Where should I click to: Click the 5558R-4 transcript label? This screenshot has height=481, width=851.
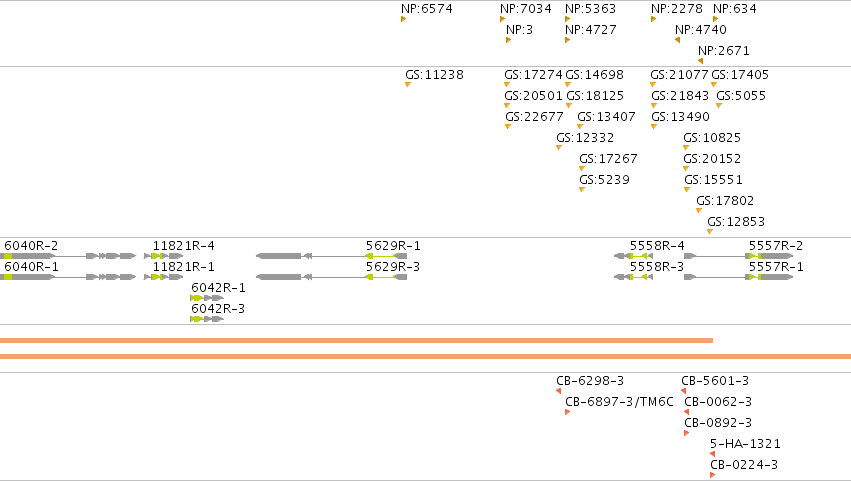[657, 246]
